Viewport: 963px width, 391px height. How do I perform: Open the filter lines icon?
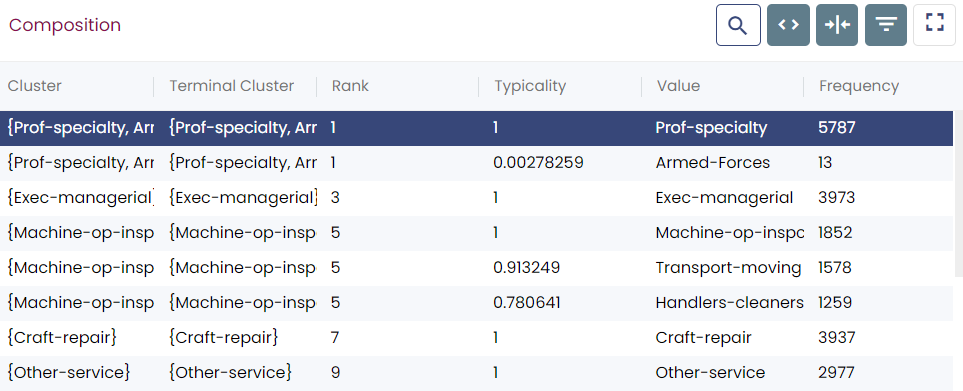click(886, 25)
